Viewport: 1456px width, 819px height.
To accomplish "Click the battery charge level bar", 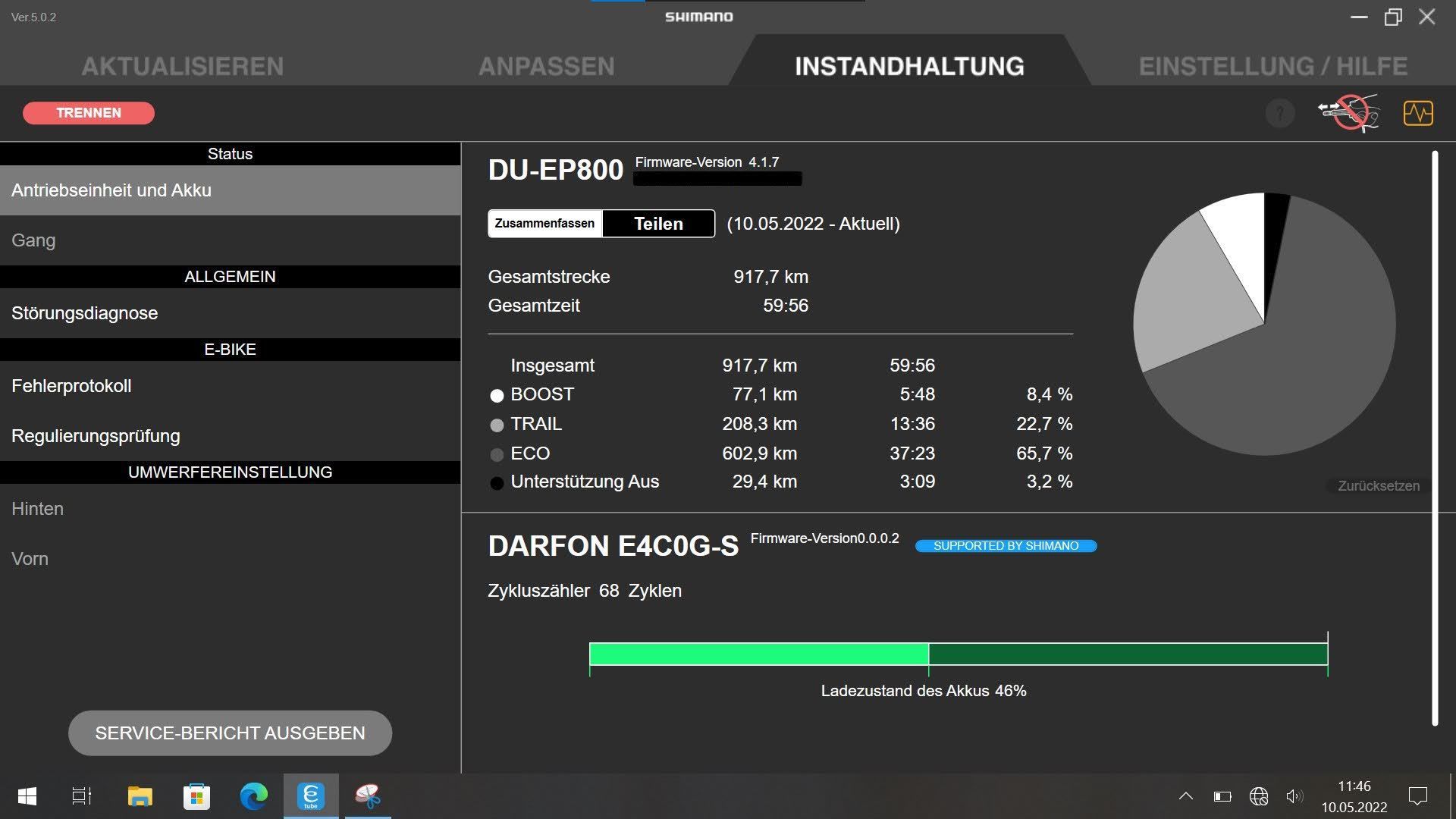I will tap(959, 654).
